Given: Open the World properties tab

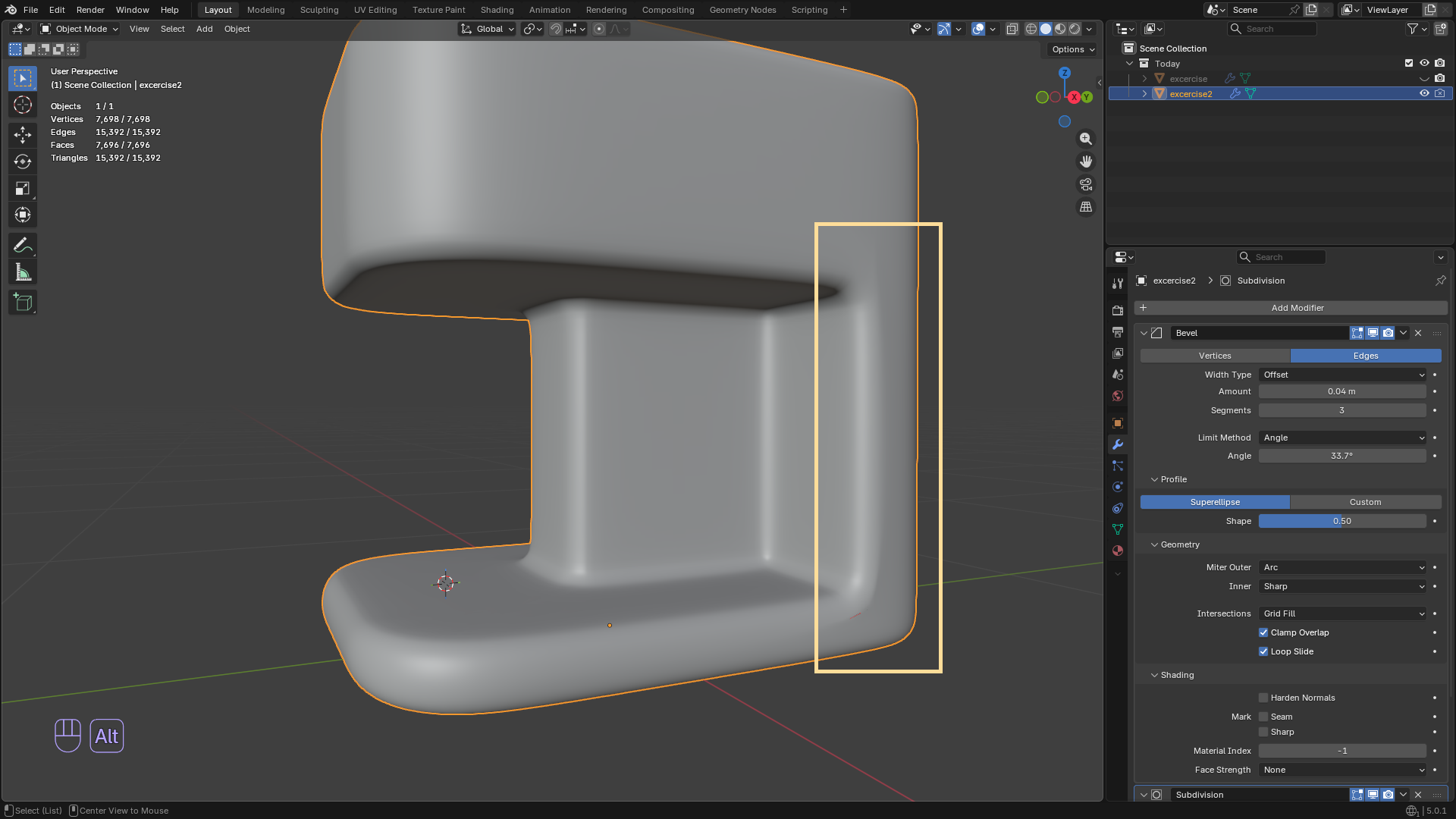Looking at the screenshot, I should (1118, 396).
